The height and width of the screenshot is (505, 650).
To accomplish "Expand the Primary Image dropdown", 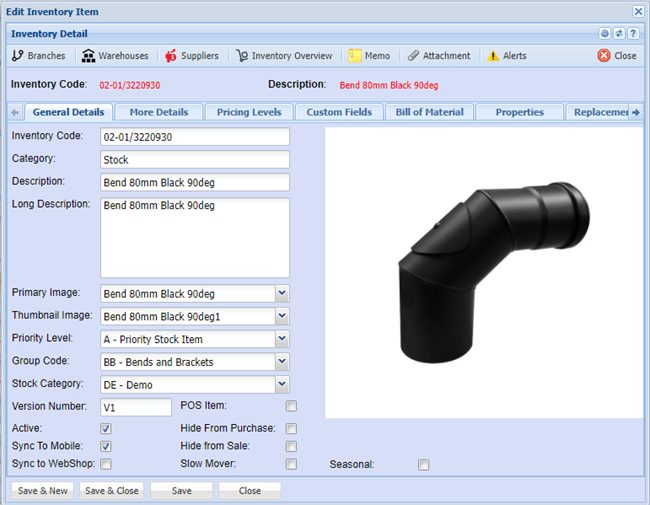I will click(x=281, y=293).
